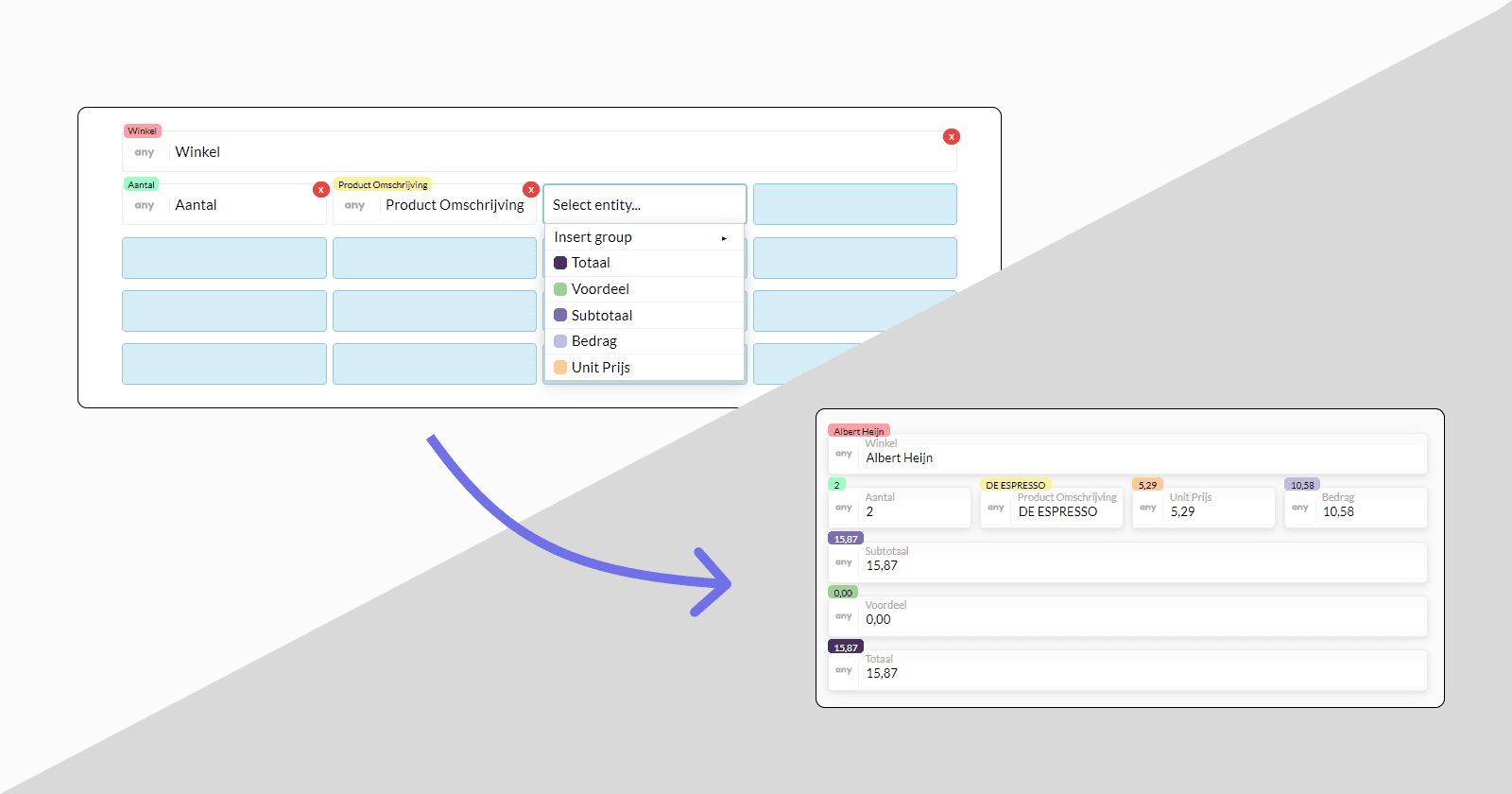Open the Select entity dropdown field
This screenshot has width=1512, height=794.
coord(644,205)
